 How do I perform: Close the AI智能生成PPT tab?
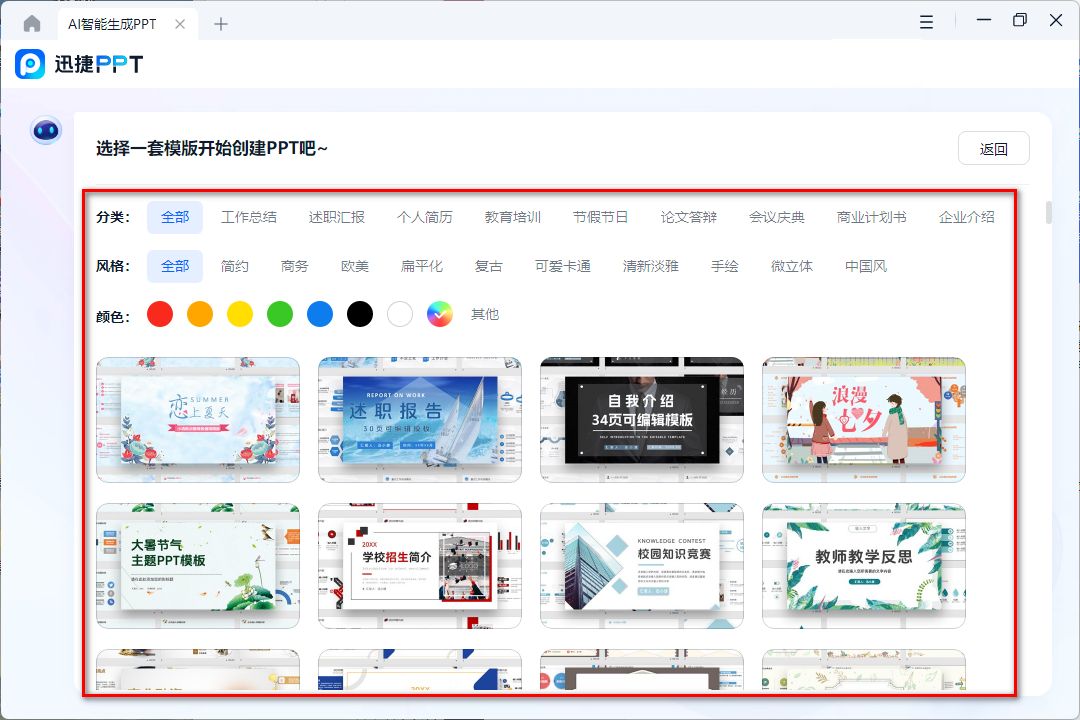180,24
